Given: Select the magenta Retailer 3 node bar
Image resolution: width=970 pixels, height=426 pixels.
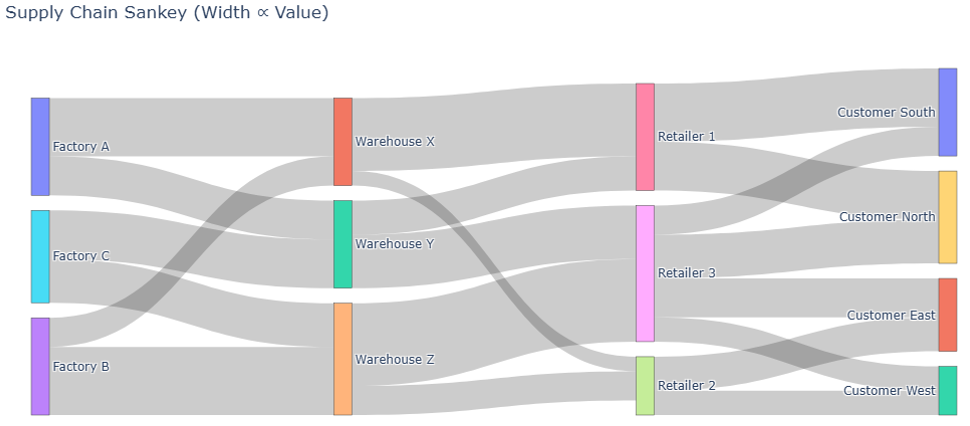Looking at the screenshot, I should pos(645,273).
